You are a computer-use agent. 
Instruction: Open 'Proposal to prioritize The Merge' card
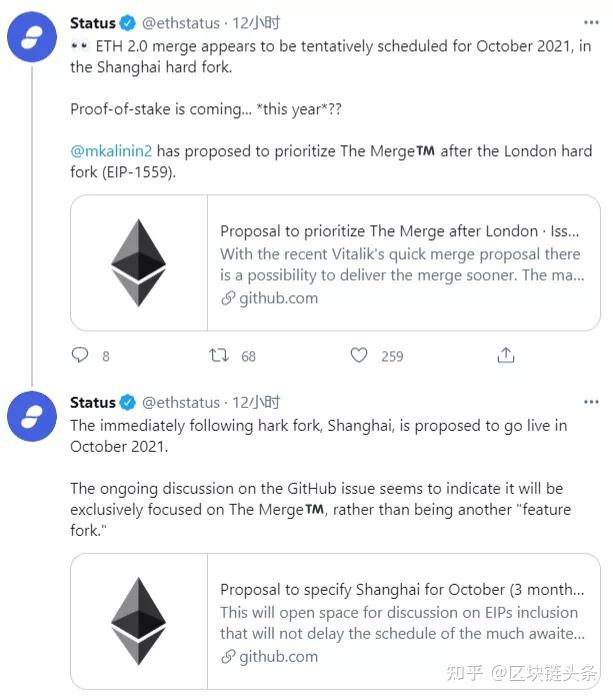click(400, 232)
